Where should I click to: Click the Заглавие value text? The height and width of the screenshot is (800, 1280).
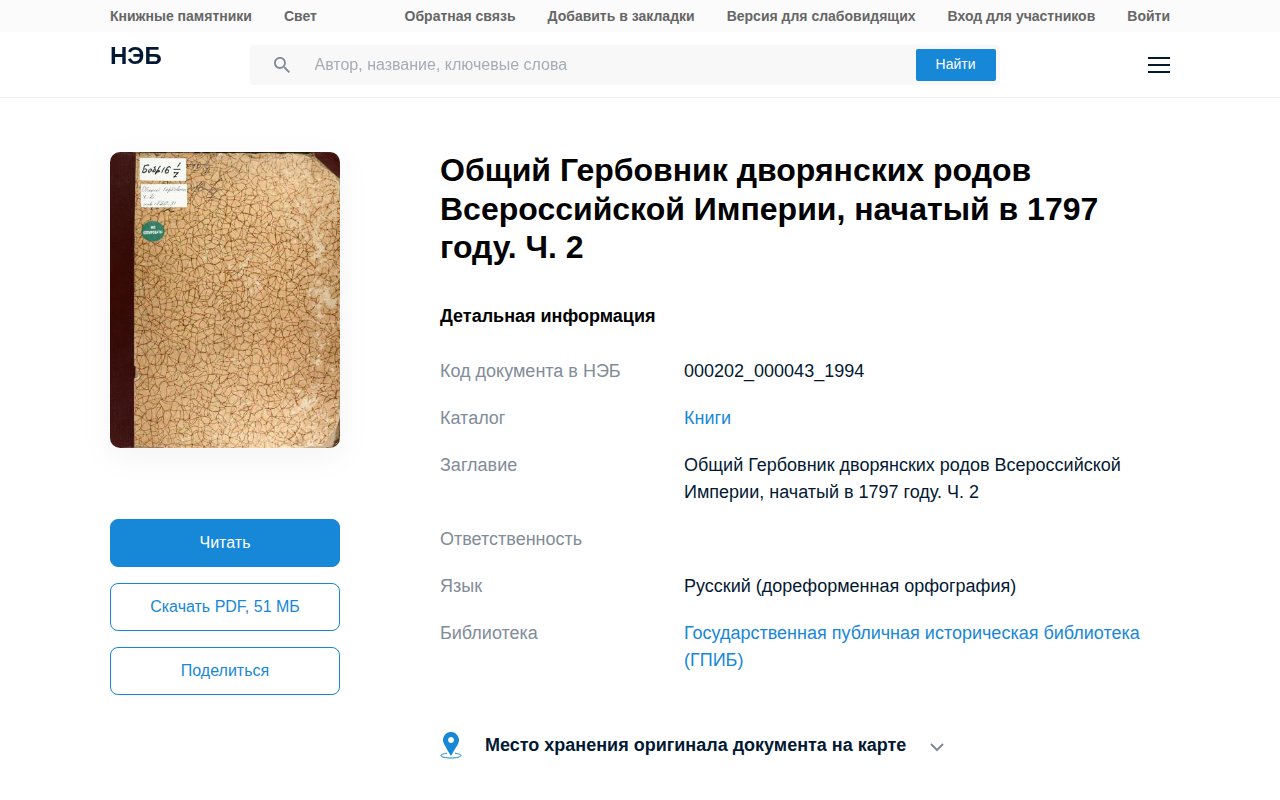(902, 479)
